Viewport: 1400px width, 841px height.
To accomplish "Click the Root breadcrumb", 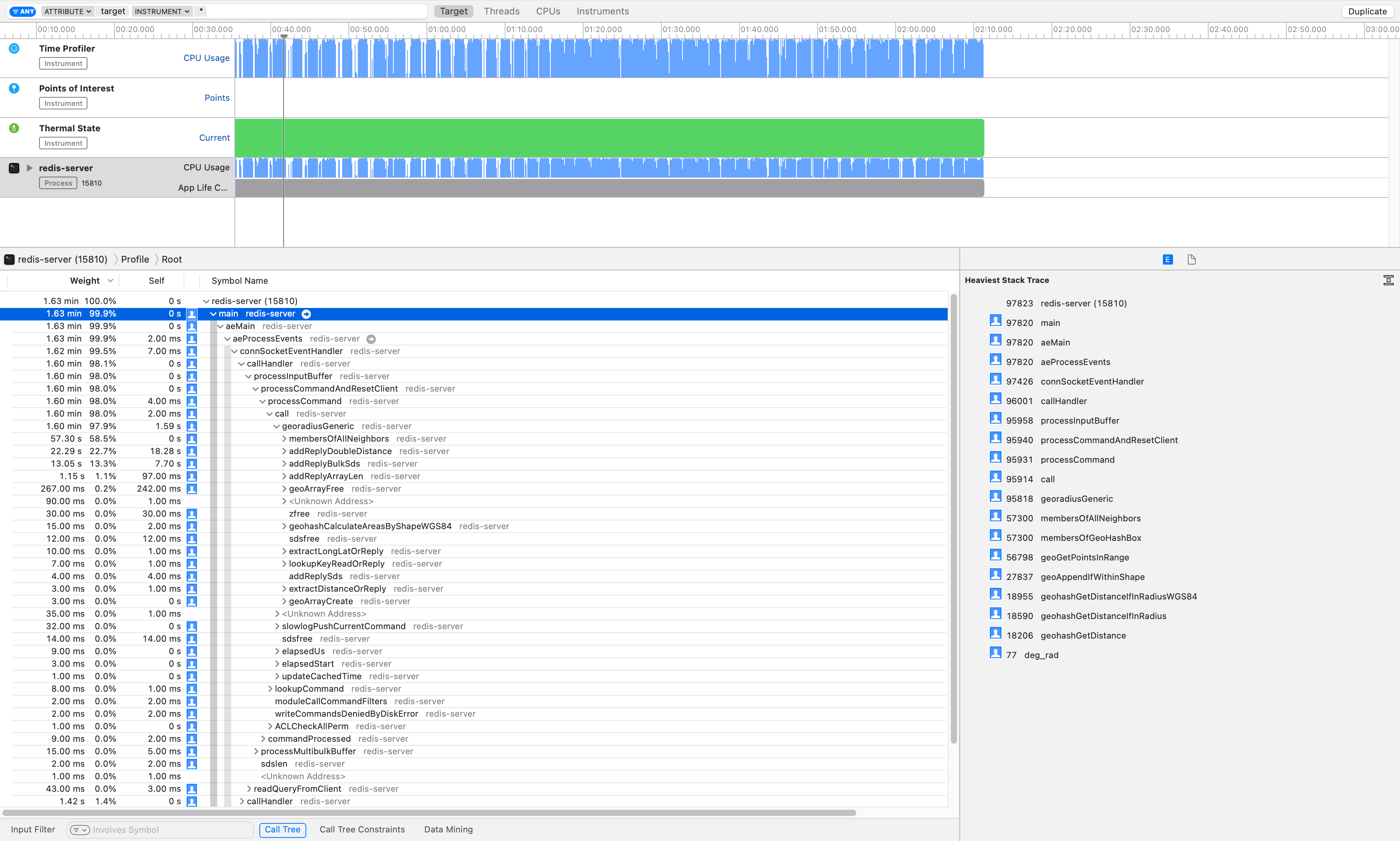I will (171, 259).
